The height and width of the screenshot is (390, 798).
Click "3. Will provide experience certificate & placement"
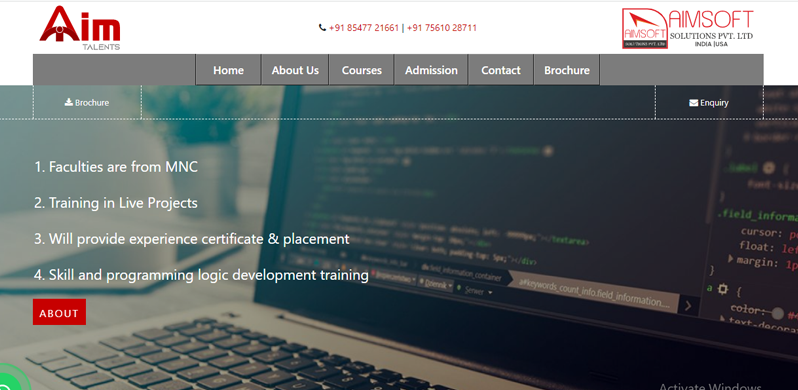[192, 239]
